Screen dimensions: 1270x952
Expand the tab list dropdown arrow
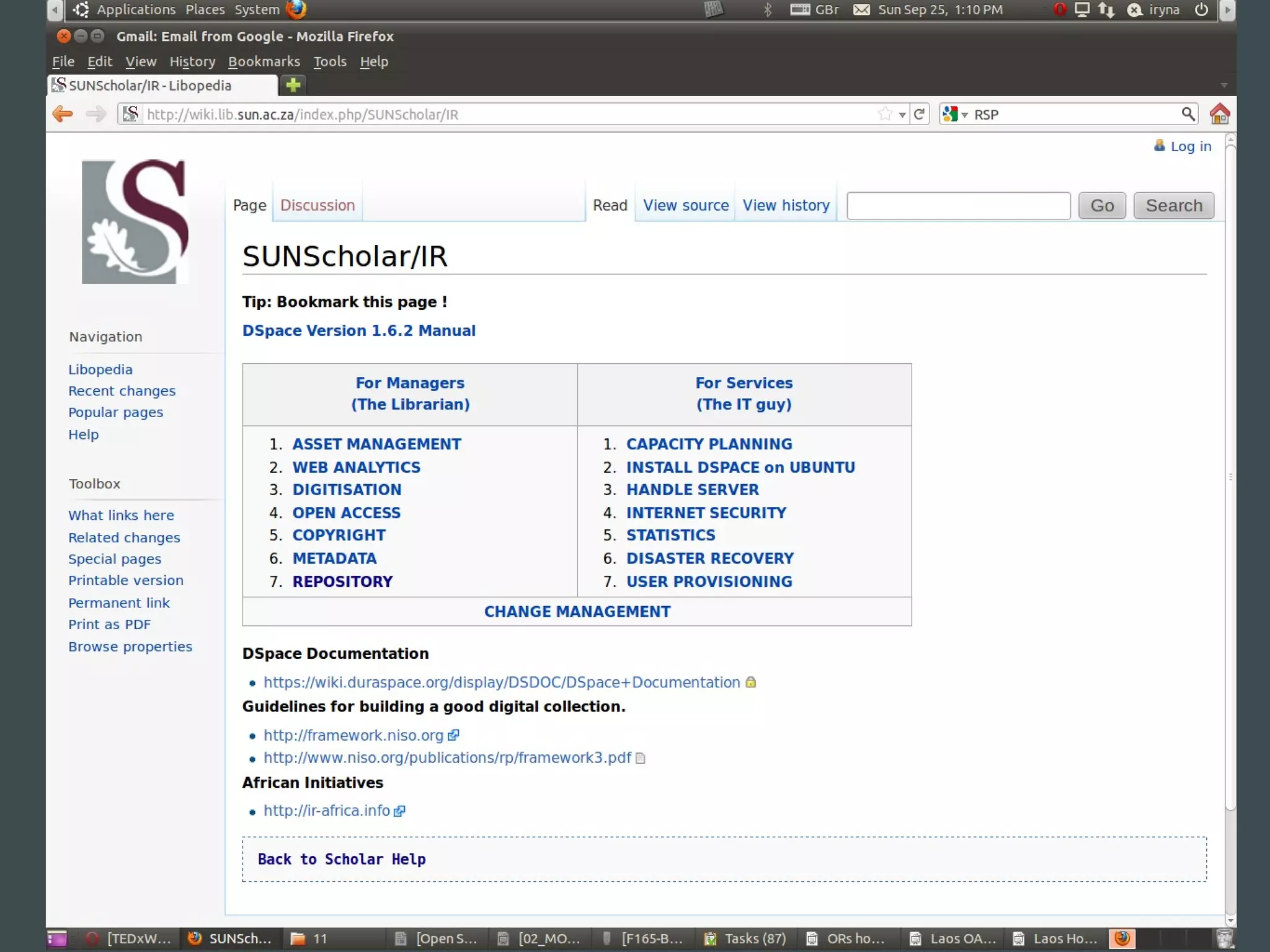tap(1223, 85)
